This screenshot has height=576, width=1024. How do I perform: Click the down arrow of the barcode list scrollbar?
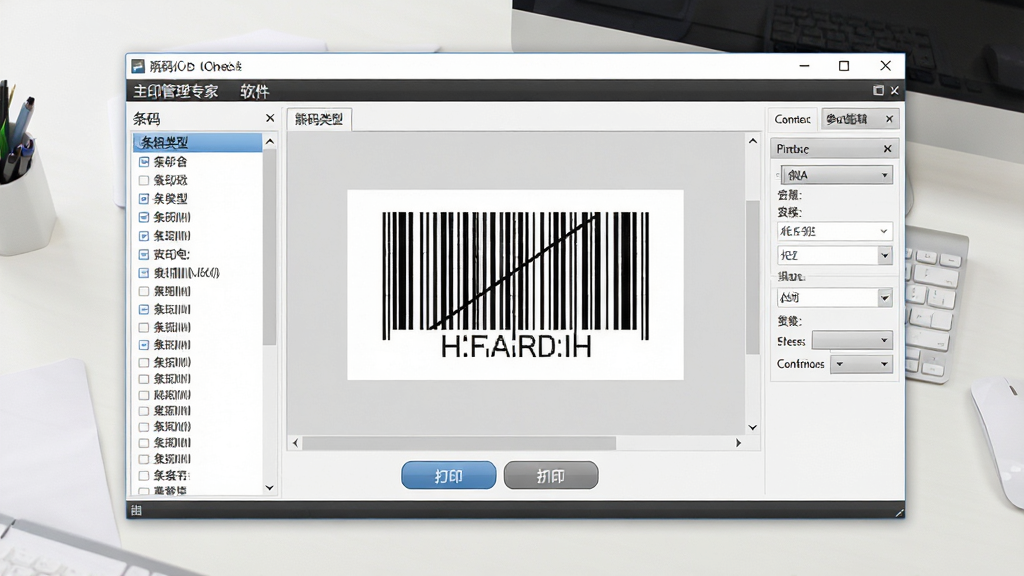tap(270, 488)
